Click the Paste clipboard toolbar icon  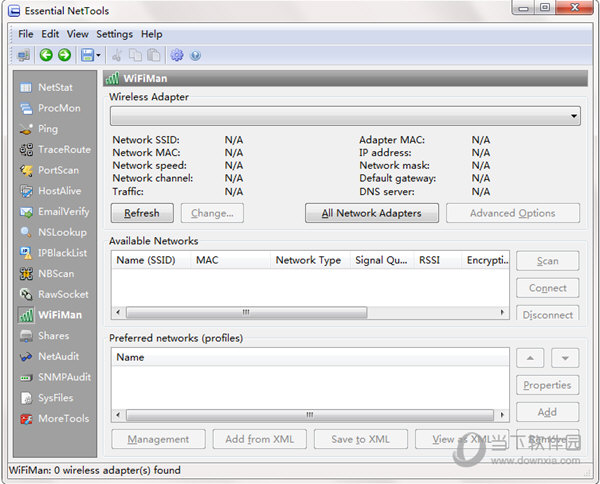point(154,55)
